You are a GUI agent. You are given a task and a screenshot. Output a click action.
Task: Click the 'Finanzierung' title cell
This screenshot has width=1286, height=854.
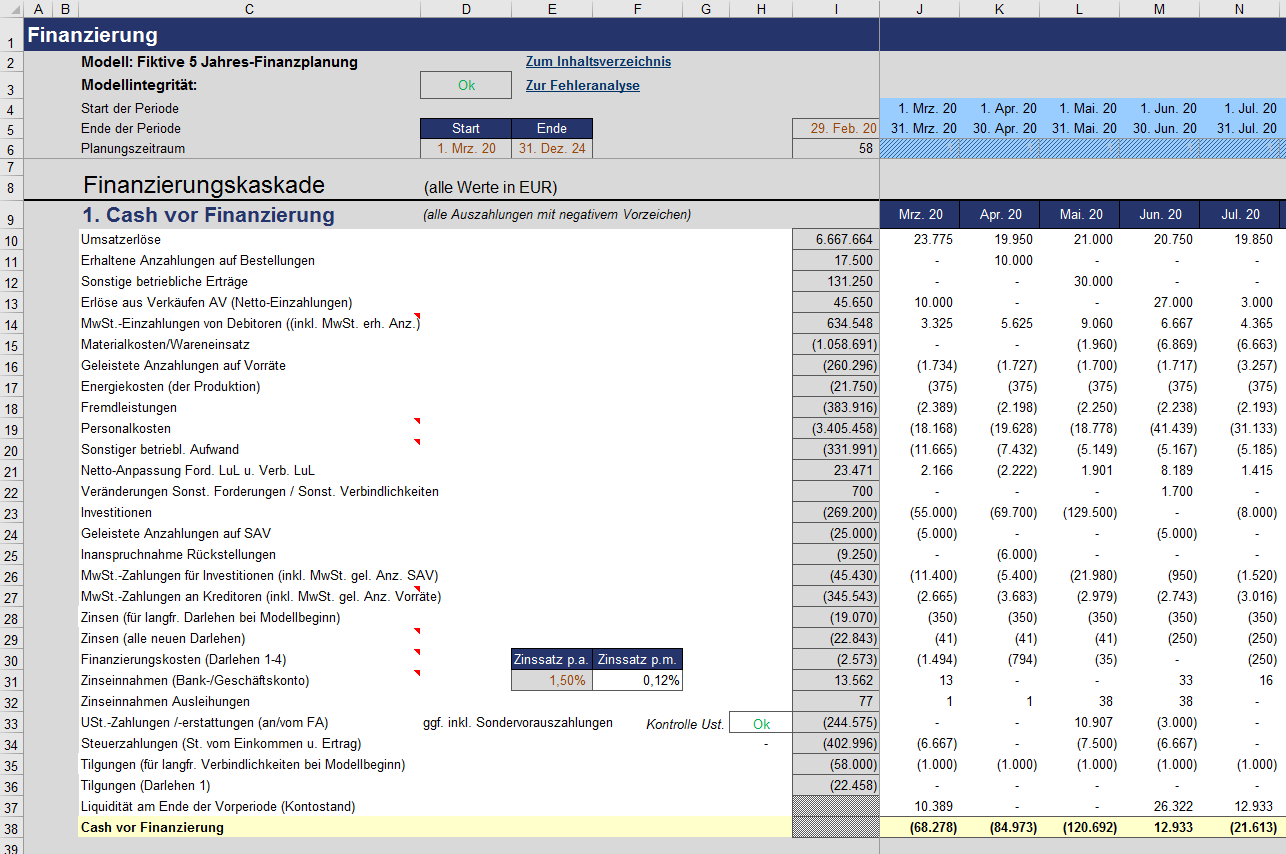point(93,35)
